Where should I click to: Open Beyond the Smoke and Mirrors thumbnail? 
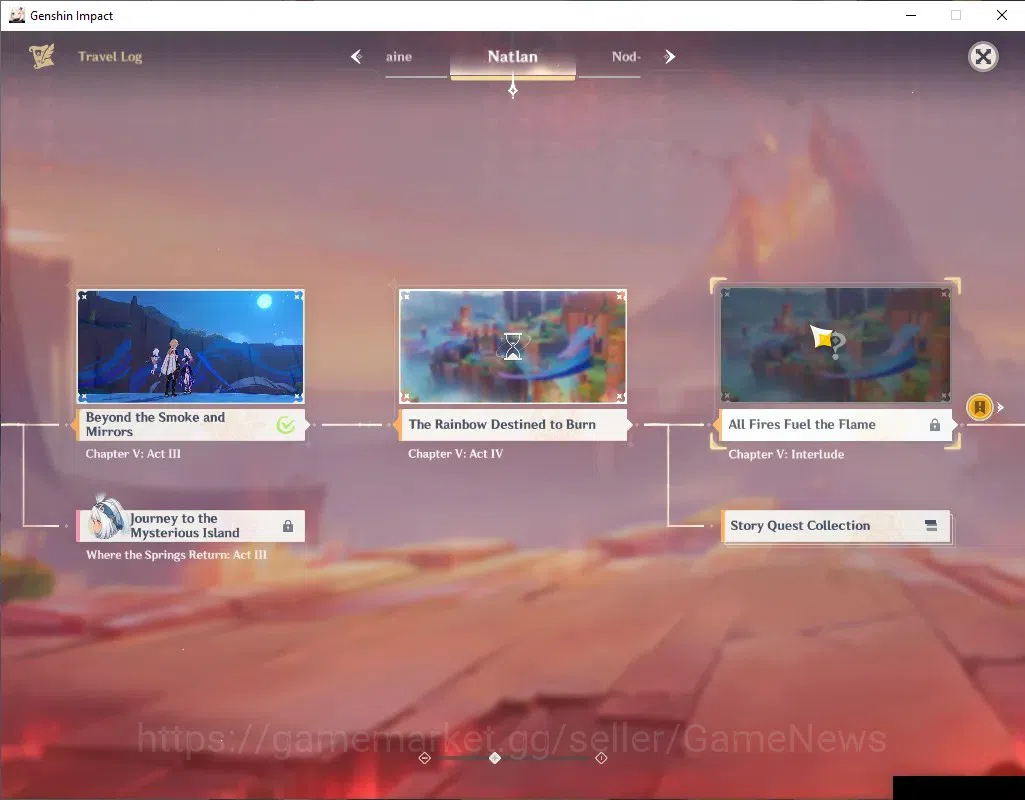pos(190,346)
